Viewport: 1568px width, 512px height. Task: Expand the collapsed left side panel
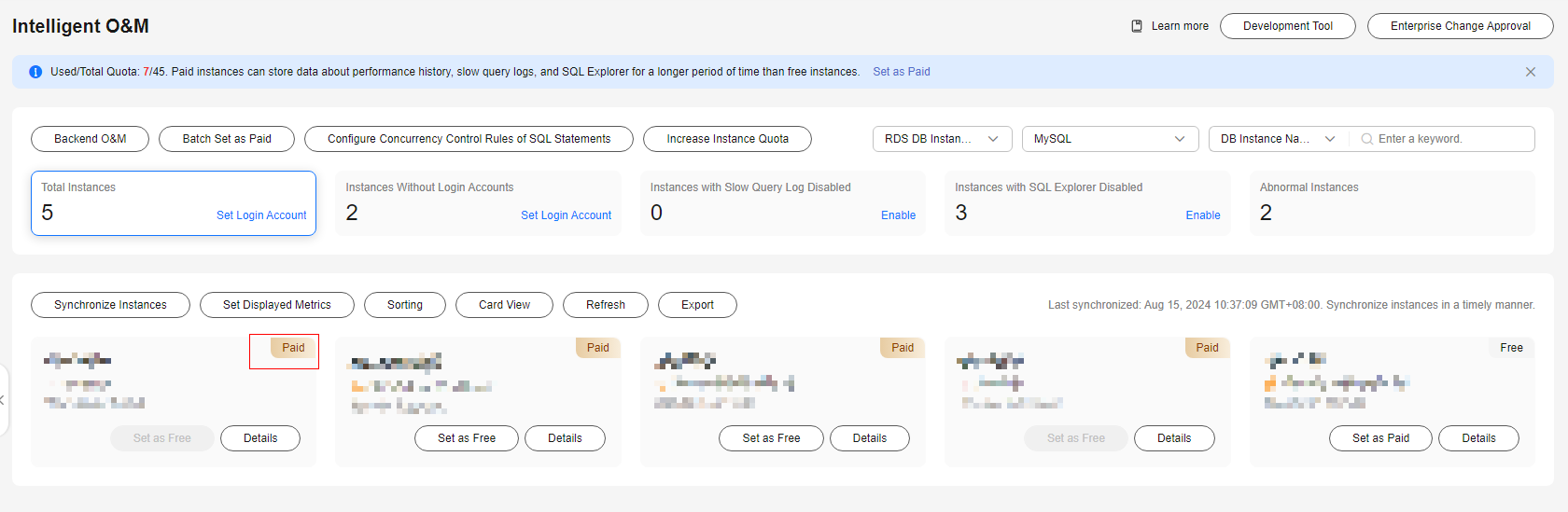coord(3,400)
